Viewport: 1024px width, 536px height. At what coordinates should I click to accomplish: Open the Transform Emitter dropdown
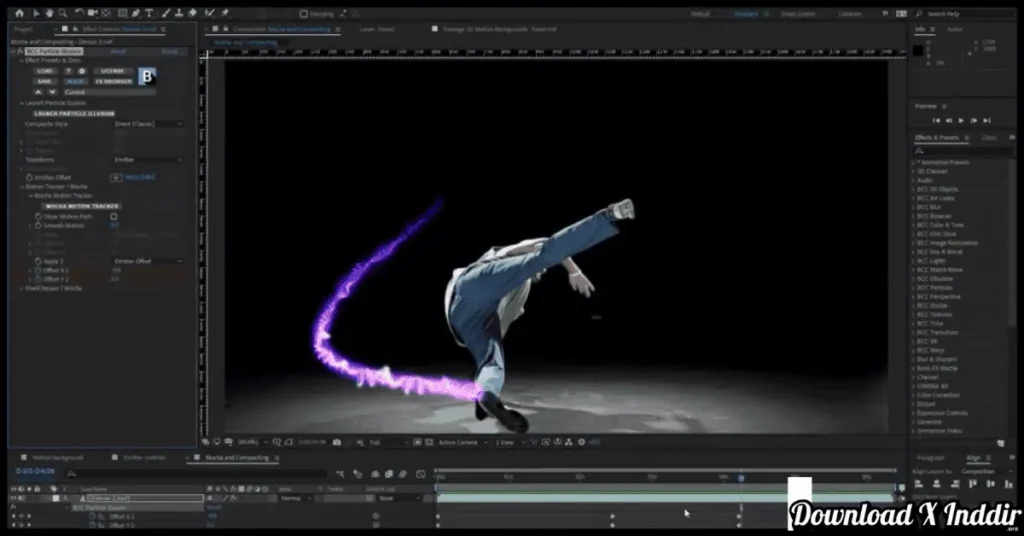148,160
